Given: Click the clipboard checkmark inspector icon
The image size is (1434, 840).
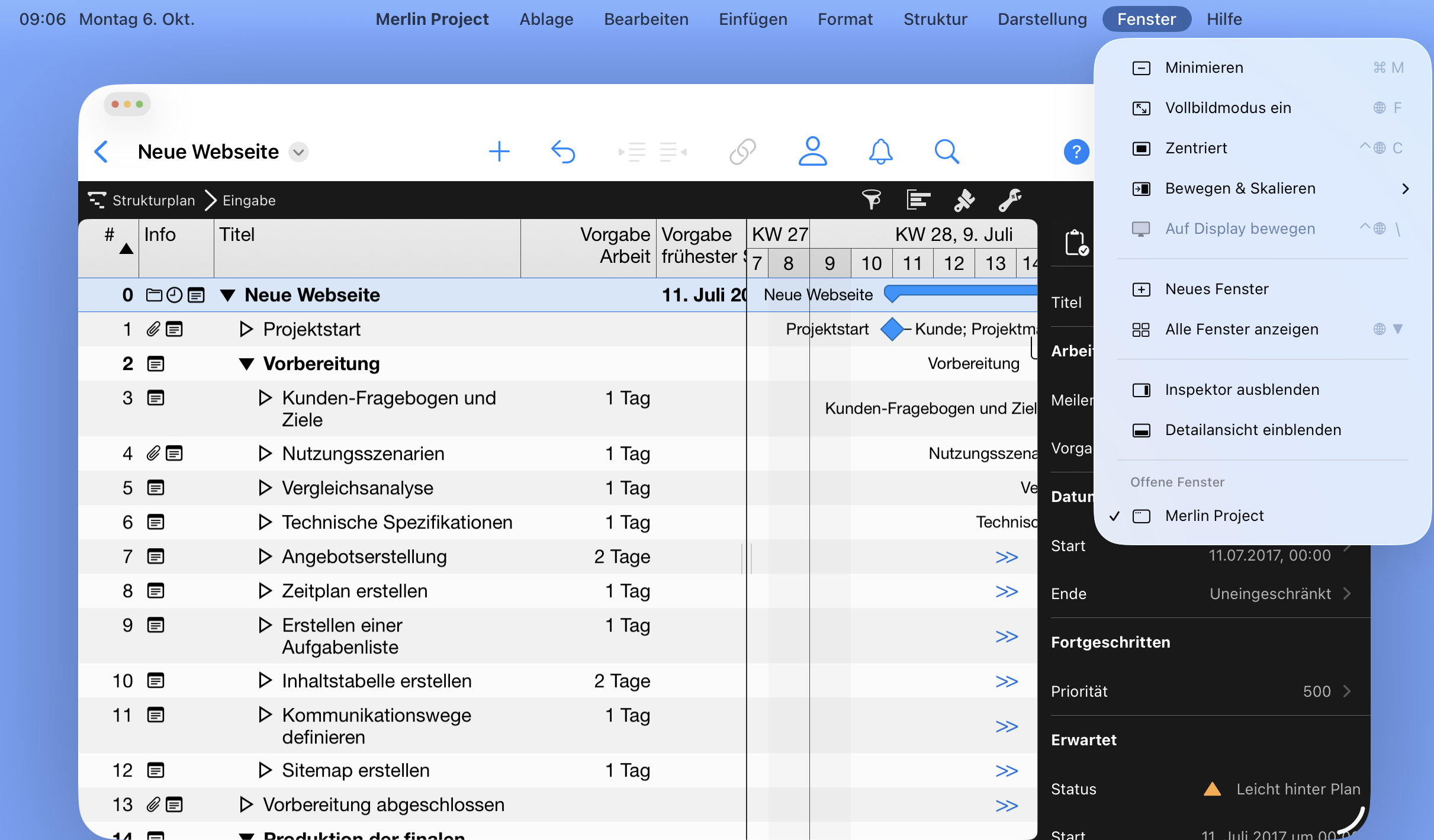Looking at the screenshot, I should point(1075,243).
